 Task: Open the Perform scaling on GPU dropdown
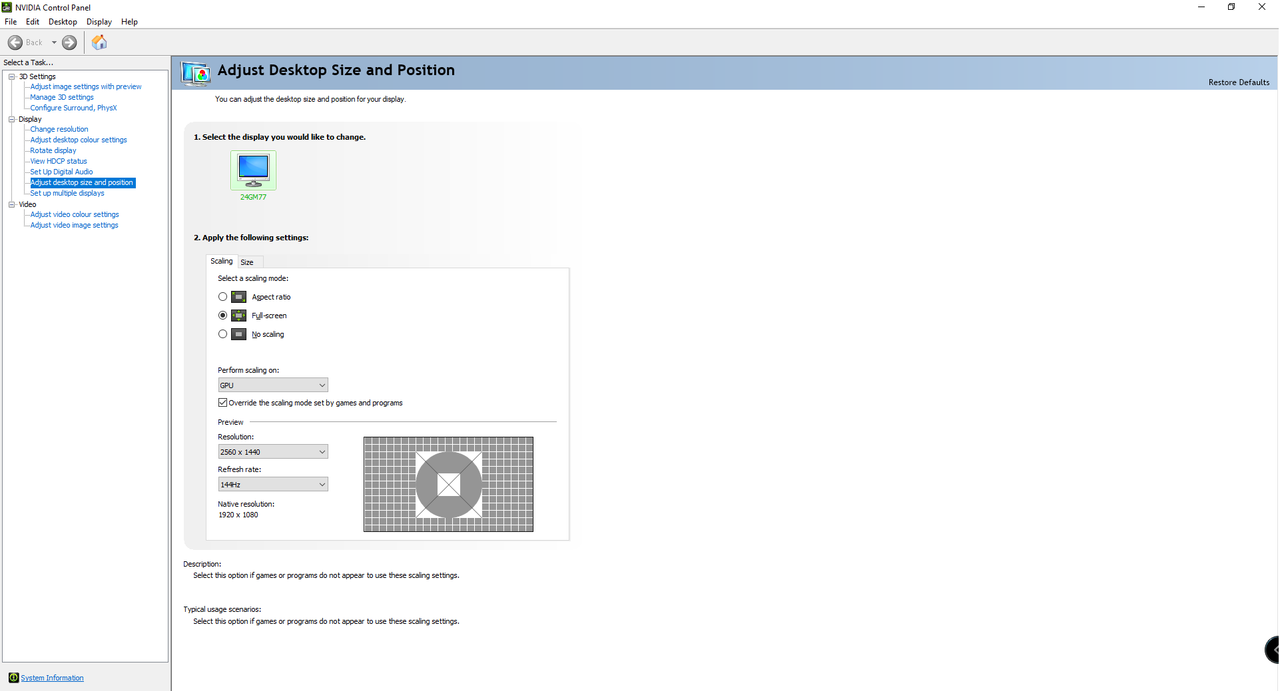tap(273, 385)
